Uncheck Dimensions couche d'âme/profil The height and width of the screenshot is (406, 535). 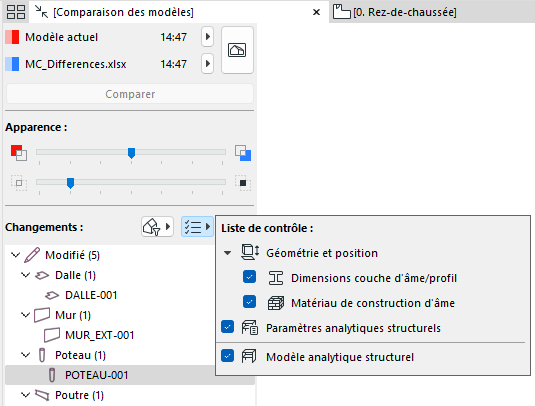(249, 277)
